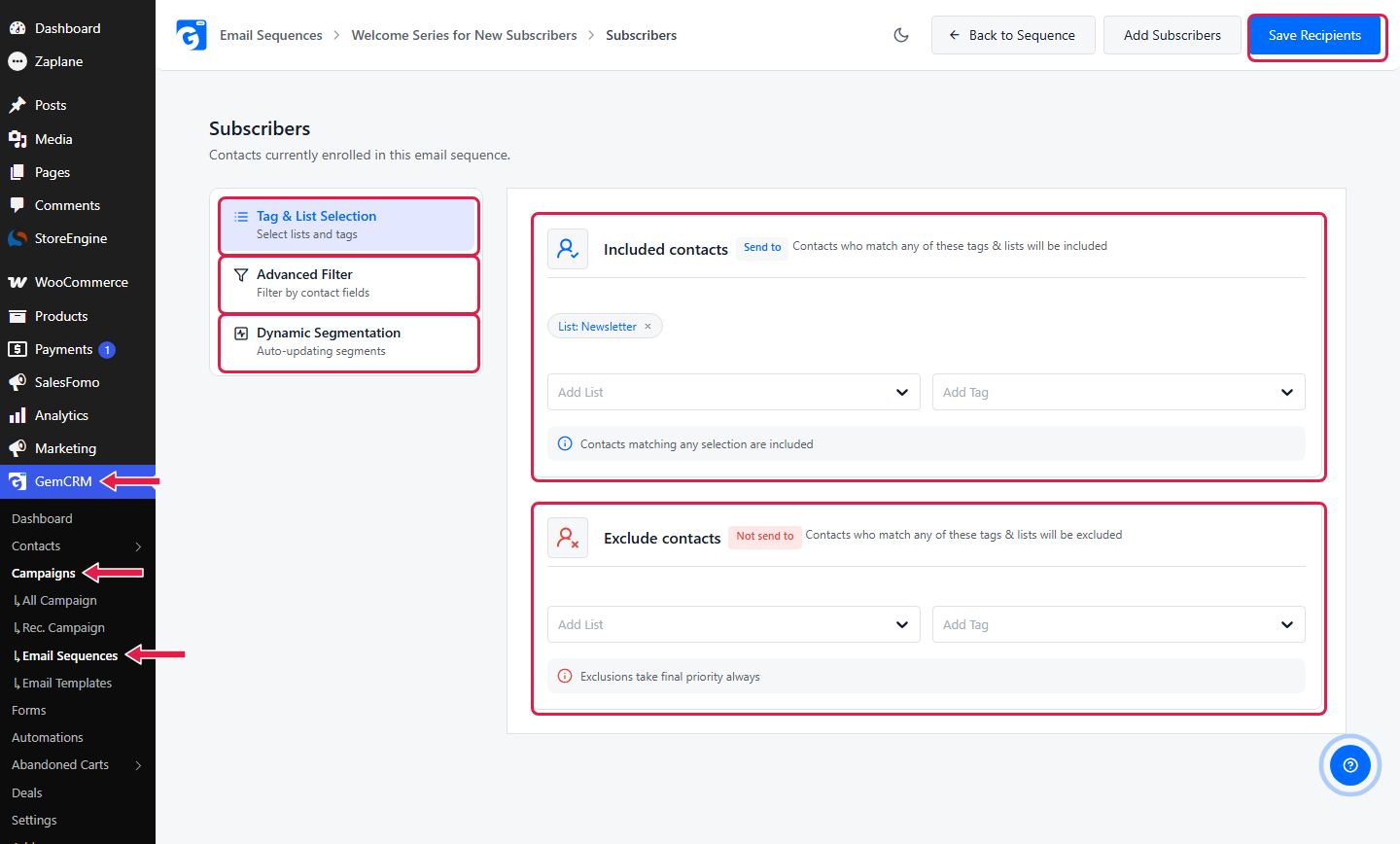The height and width of the screenshot is (844, 1400).
Task: Click the StoreEngine sidebar icon
Action: (x=17, y=238)
